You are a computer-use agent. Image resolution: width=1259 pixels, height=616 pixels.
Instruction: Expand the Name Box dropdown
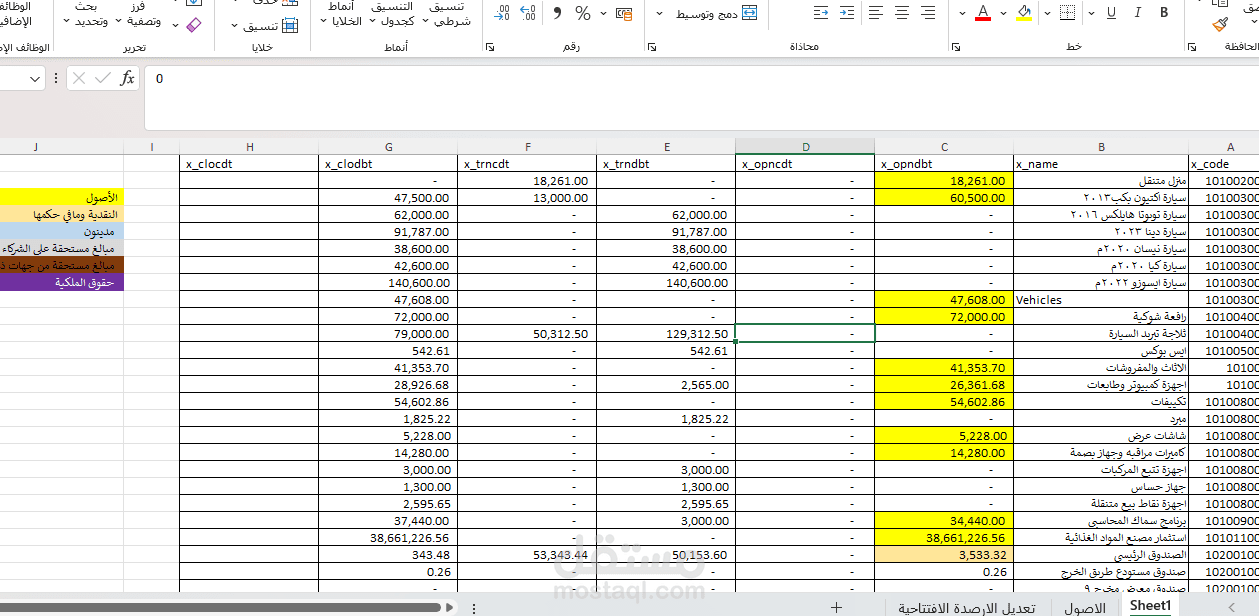tap(35, 79)
